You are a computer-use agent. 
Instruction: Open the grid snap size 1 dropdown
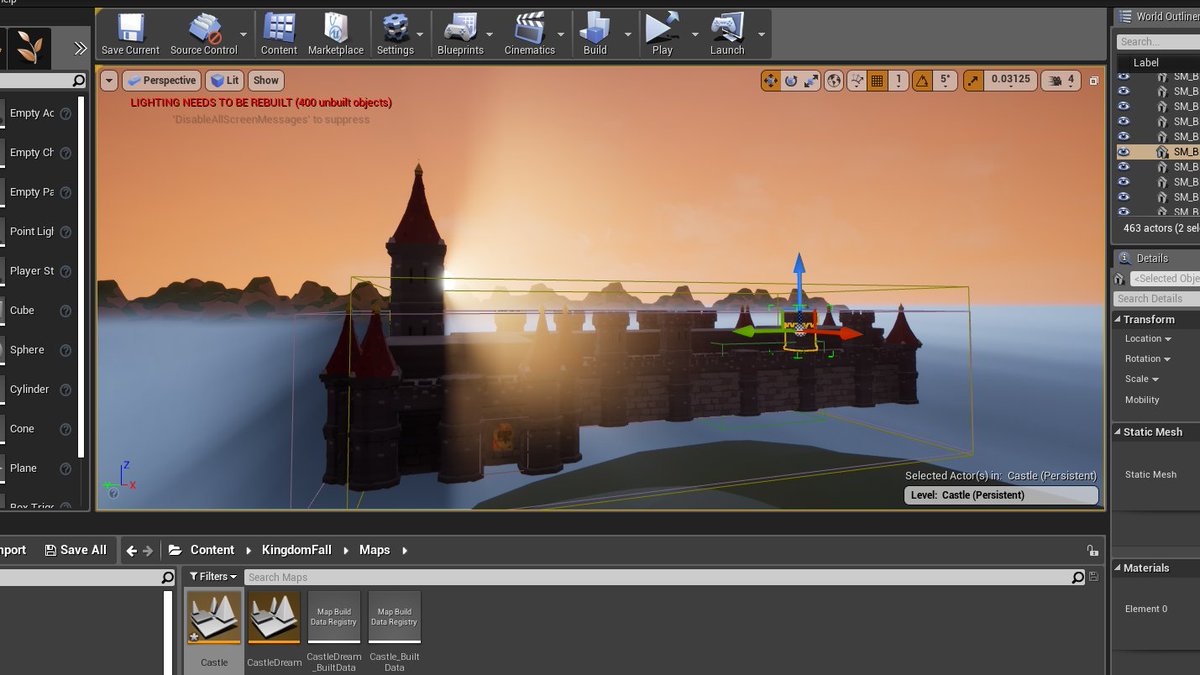pyautogui.click(x=899, y=81)
